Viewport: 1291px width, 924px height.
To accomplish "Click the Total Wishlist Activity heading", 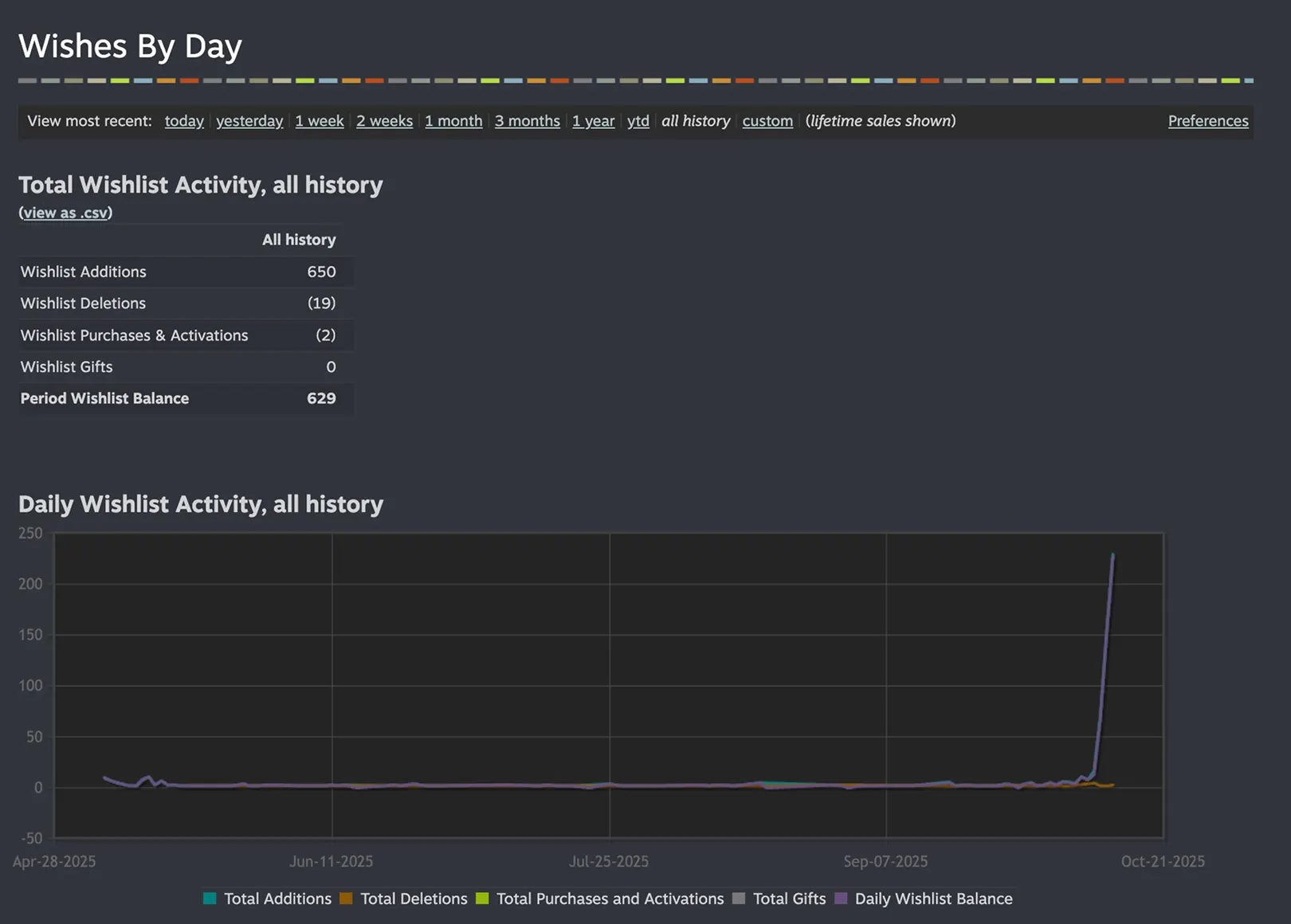I will pos(201,185).
